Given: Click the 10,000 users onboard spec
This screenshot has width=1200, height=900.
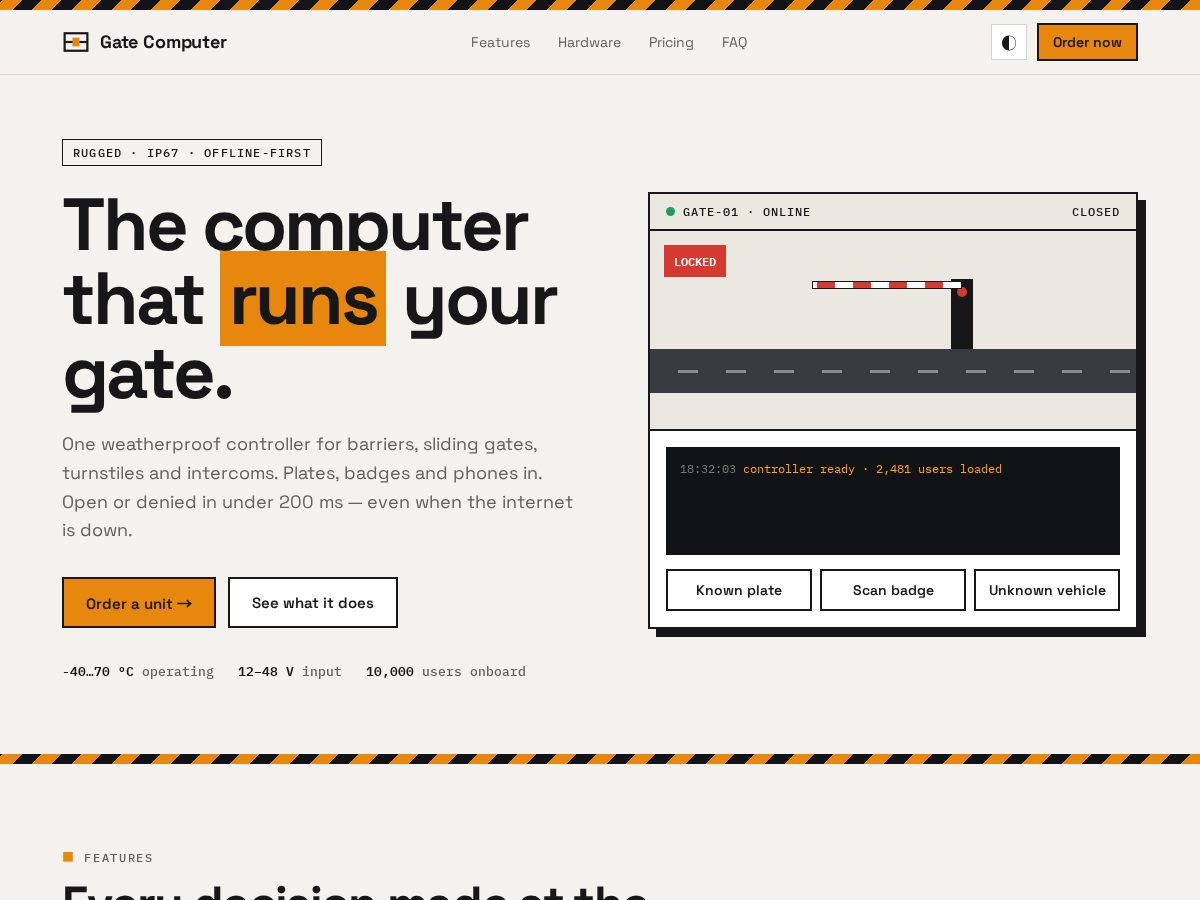Looking at the screenshot, I should (x=446, y=671).
